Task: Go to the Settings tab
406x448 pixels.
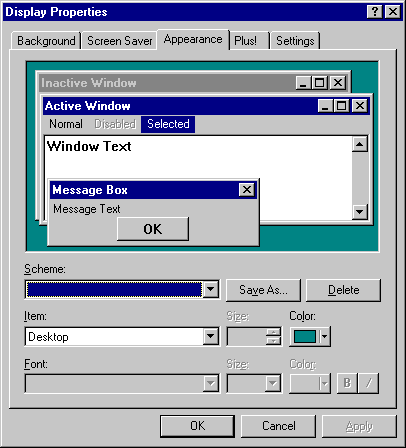Action: [295, 41]
